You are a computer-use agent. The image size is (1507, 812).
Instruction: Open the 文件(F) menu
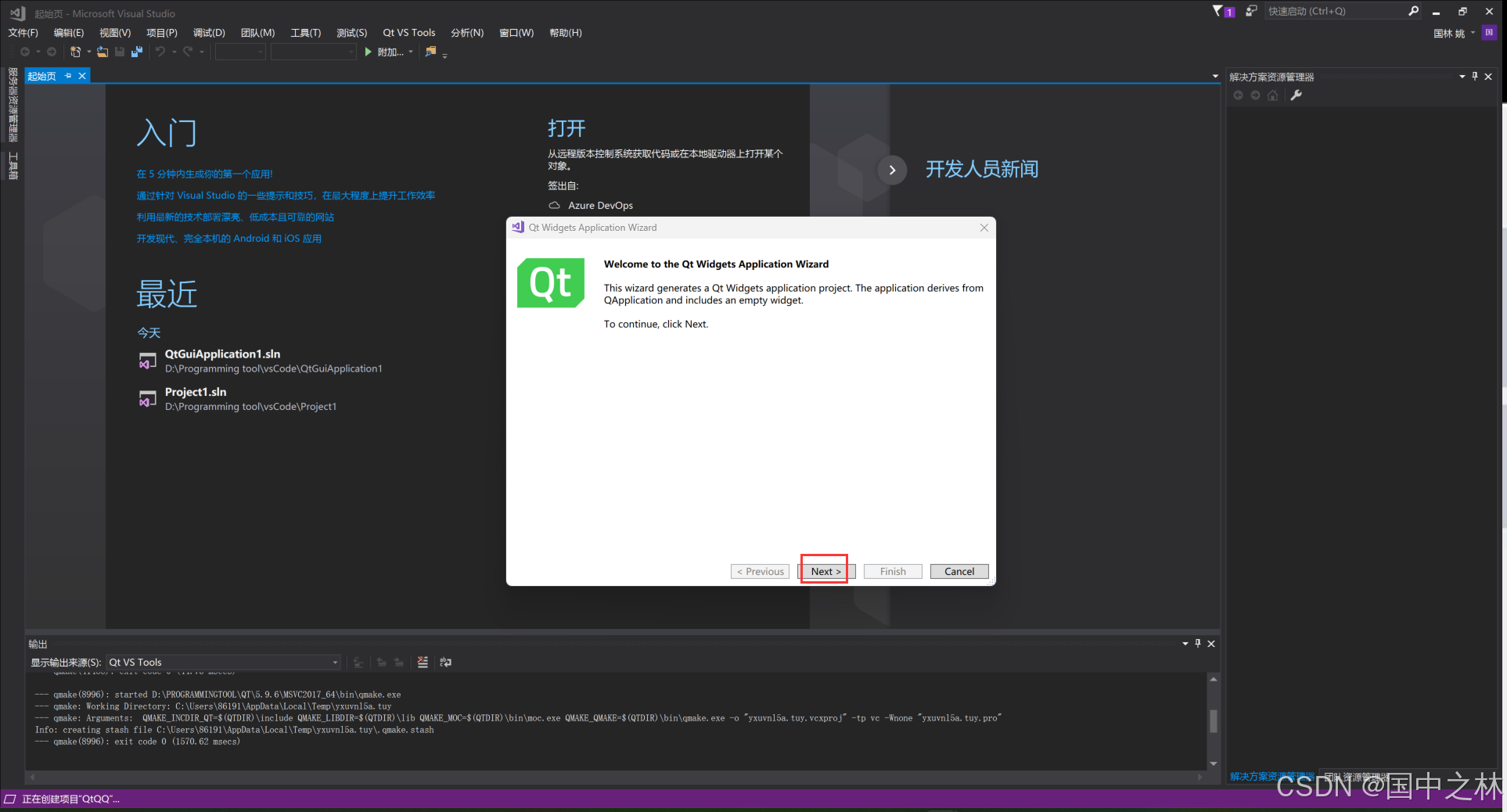pos(23,33)
